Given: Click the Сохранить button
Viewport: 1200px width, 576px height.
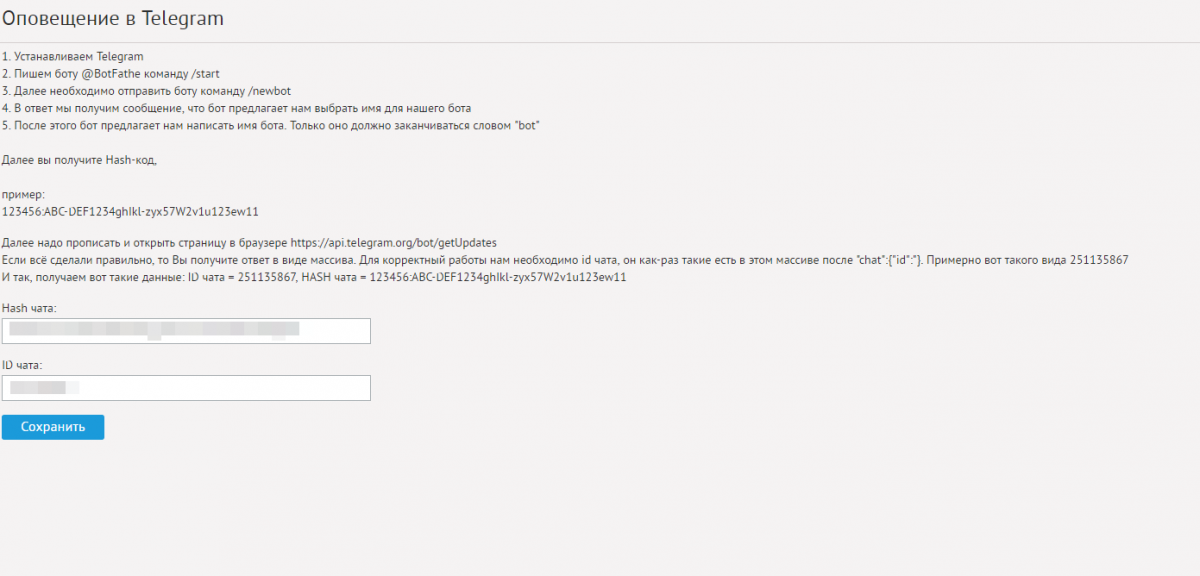Looking at the screenshot, I should (53, 427).
